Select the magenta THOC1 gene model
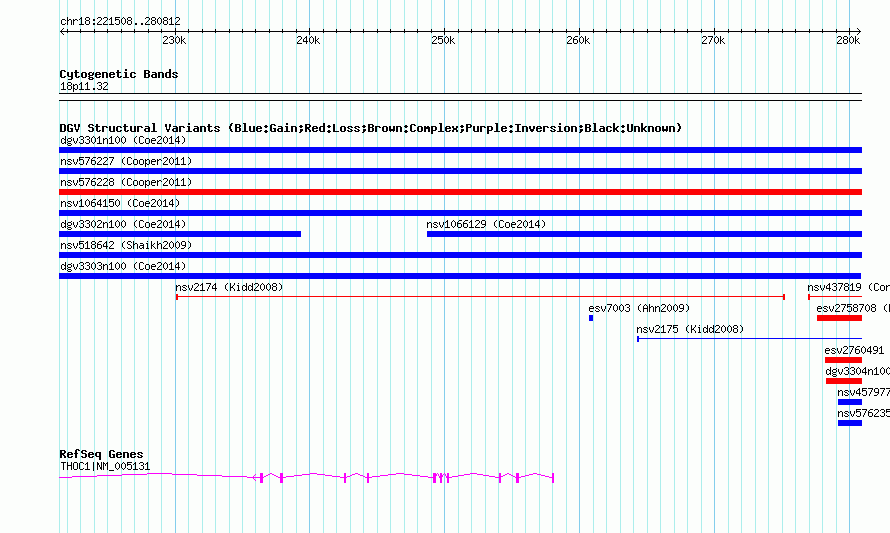This screenshot has width=890, height=533. 307,477
